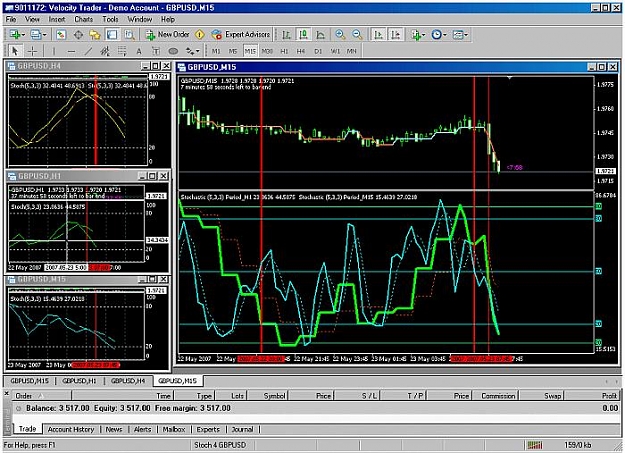Expand New Chart dropdown arrow
The width and height of the screenshot is (625, 453).
pyautogui.click(x=24, y=35)
